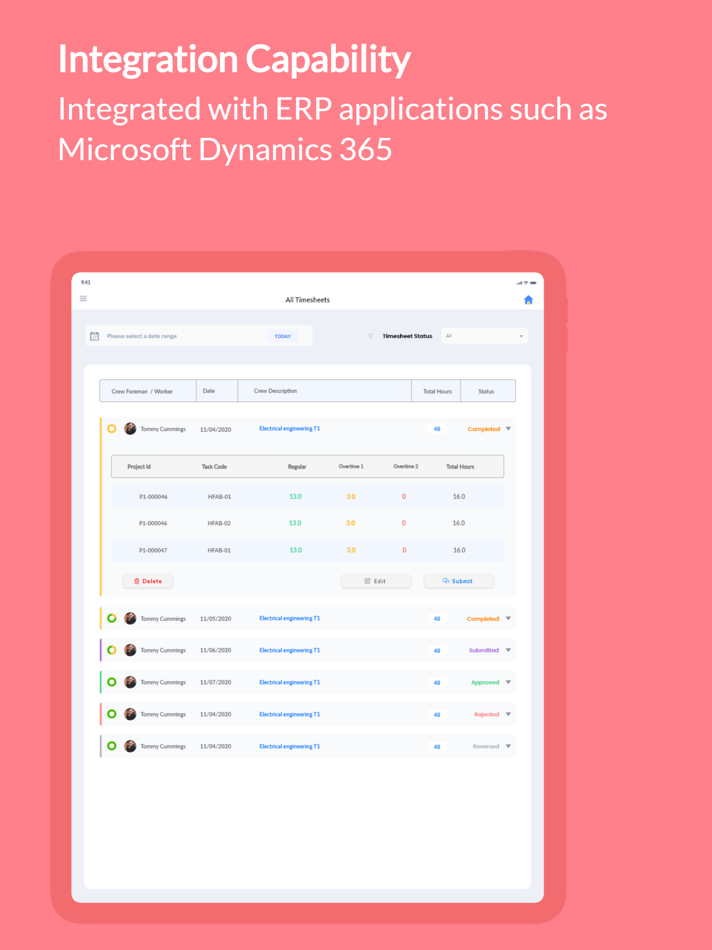Click the 'Regular' sub-table header
Screen dimensions: 712x950
(x=297, y=467)
